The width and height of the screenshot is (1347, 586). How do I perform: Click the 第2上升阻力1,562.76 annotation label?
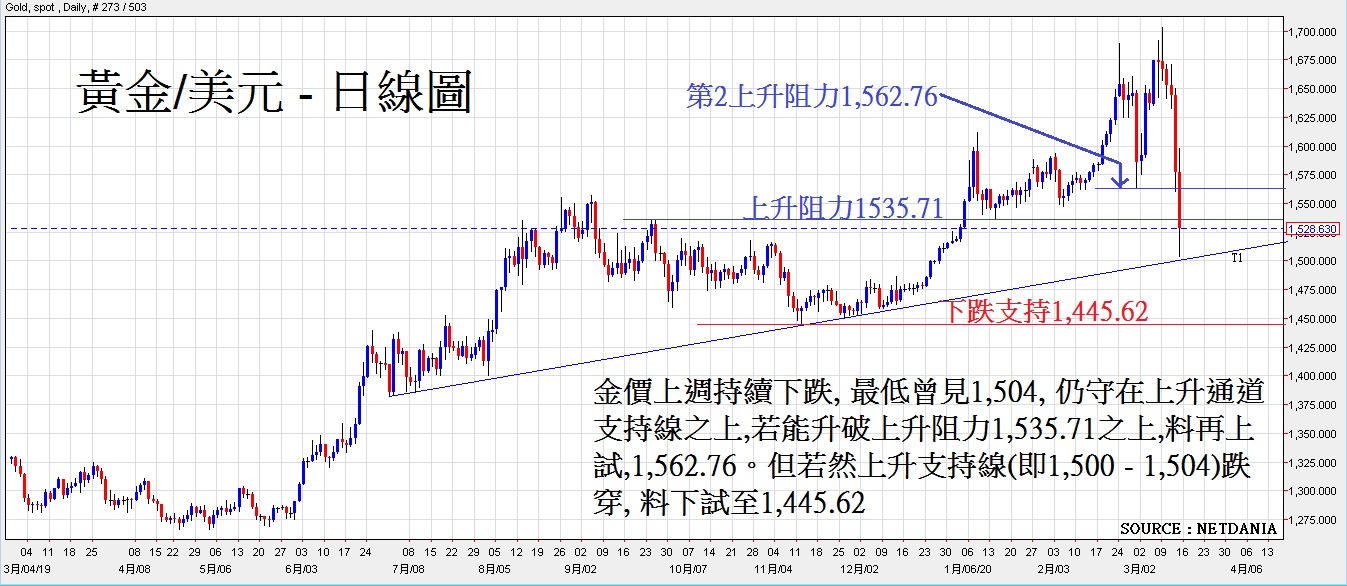pyautogui.click(x=811, y=96)
